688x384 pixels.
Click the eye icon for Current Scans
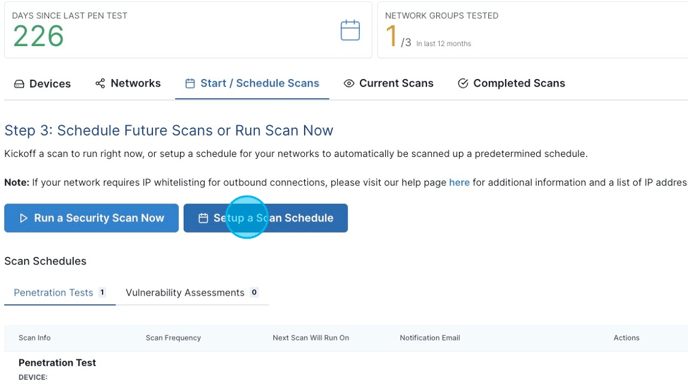point(349,83)
